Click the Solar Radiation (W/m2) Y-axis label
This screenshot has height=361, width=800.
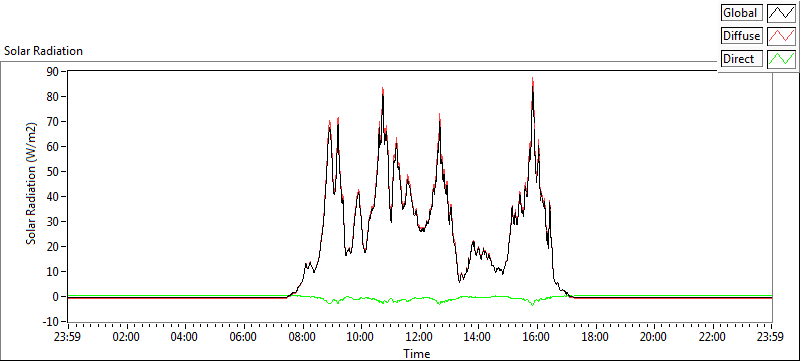[32, 183]
